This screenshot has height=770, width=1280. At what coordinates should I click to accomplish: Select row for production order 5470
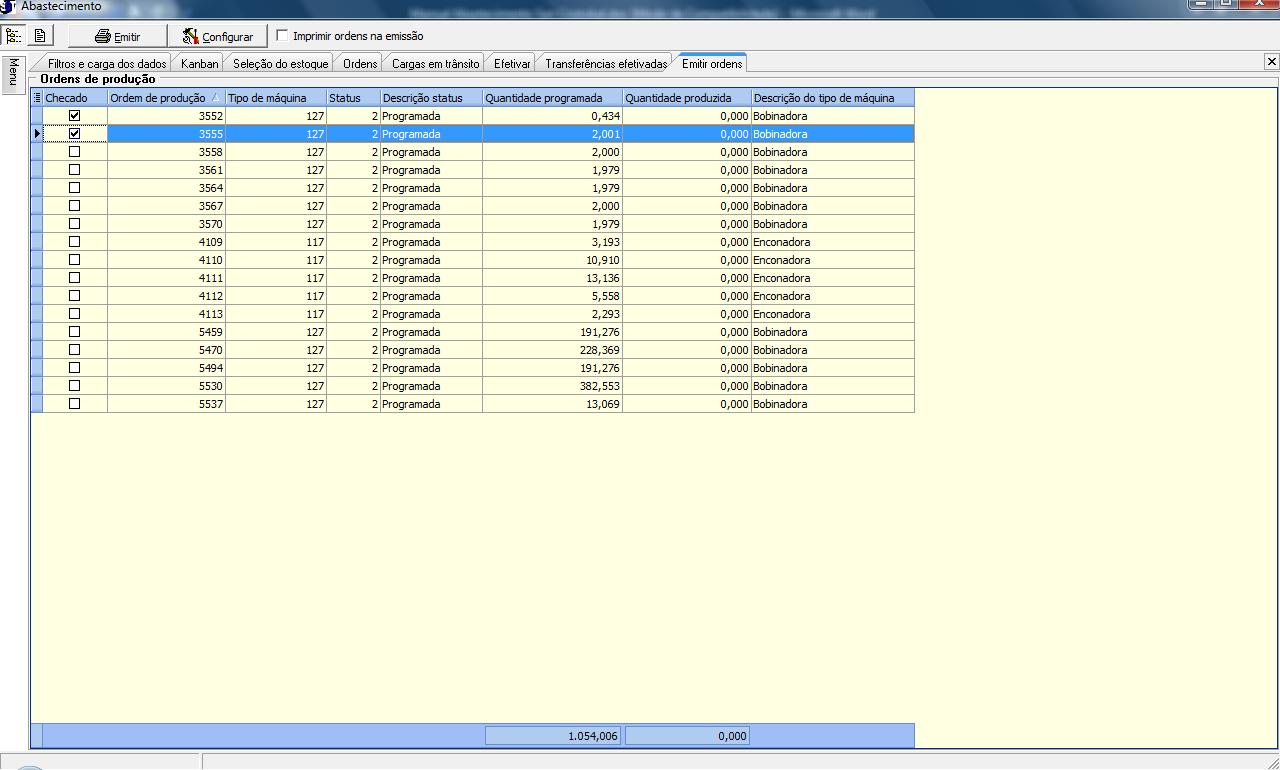point(166,350)
